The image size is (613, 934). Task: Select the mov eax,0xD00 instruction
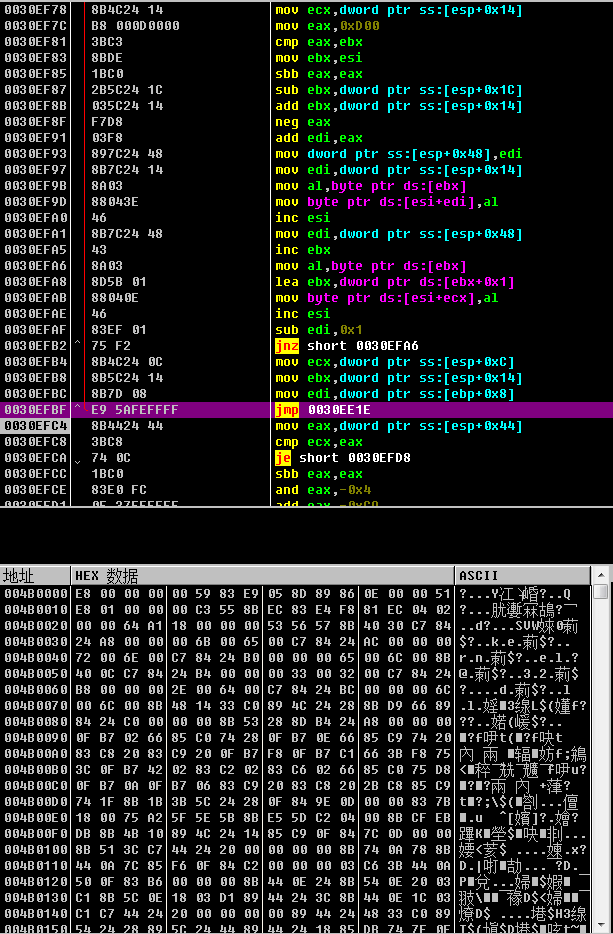pyautogui.click(x=327, y=26)
